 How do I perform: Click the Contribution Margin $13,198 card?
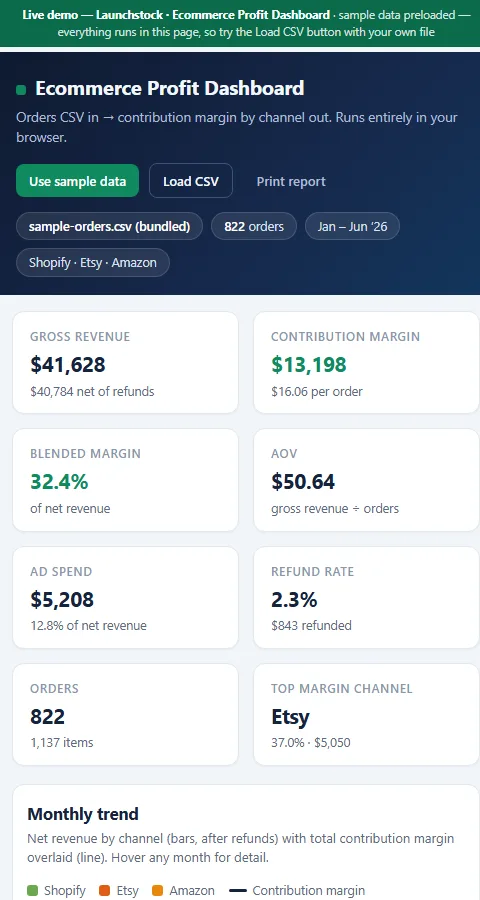tap(366, 362)
